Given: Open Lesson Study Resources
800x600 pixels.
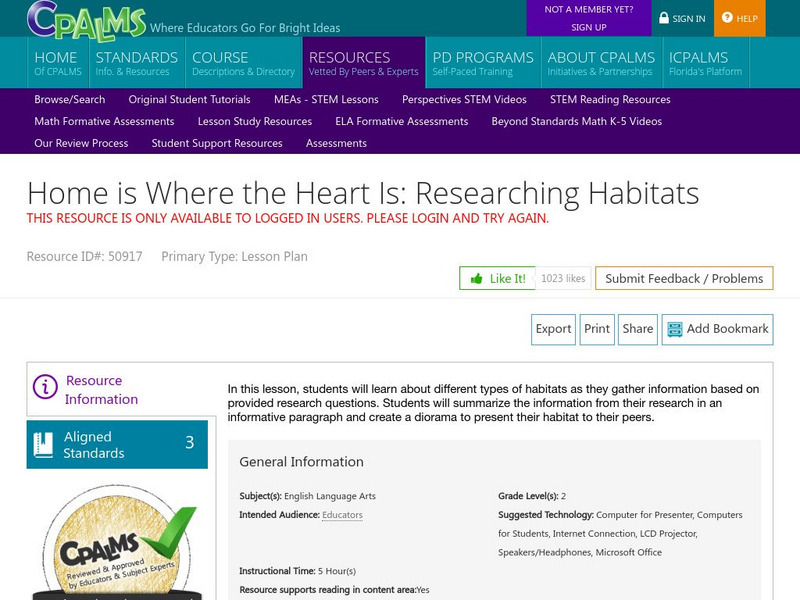Looking at the screenshot, I should coord(255,121).
